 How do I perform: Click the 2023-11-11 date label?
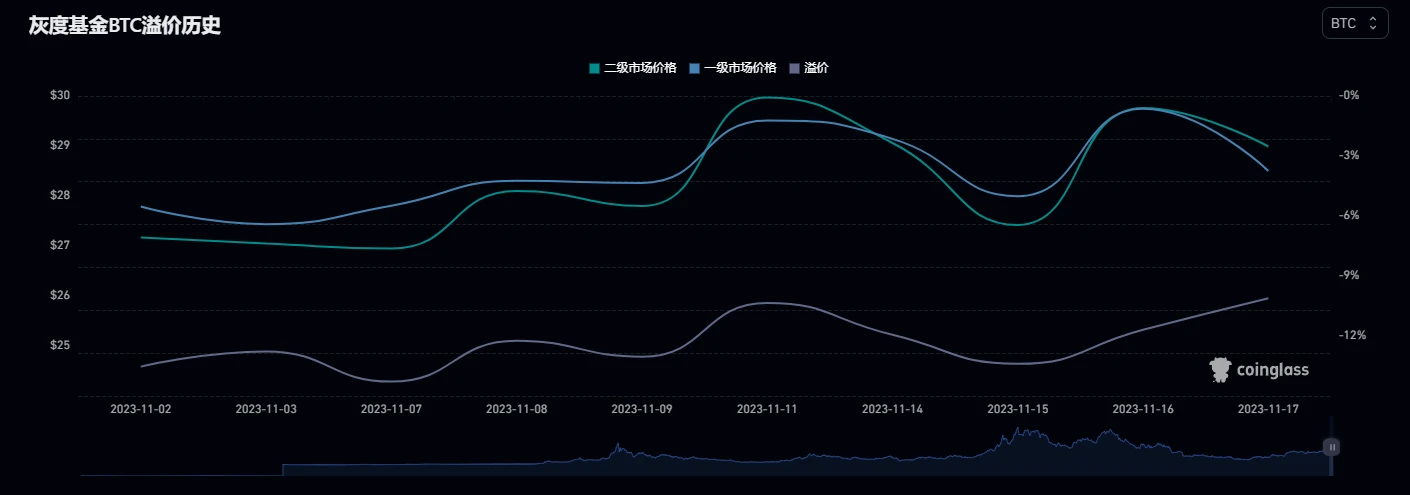click(767, 409)
